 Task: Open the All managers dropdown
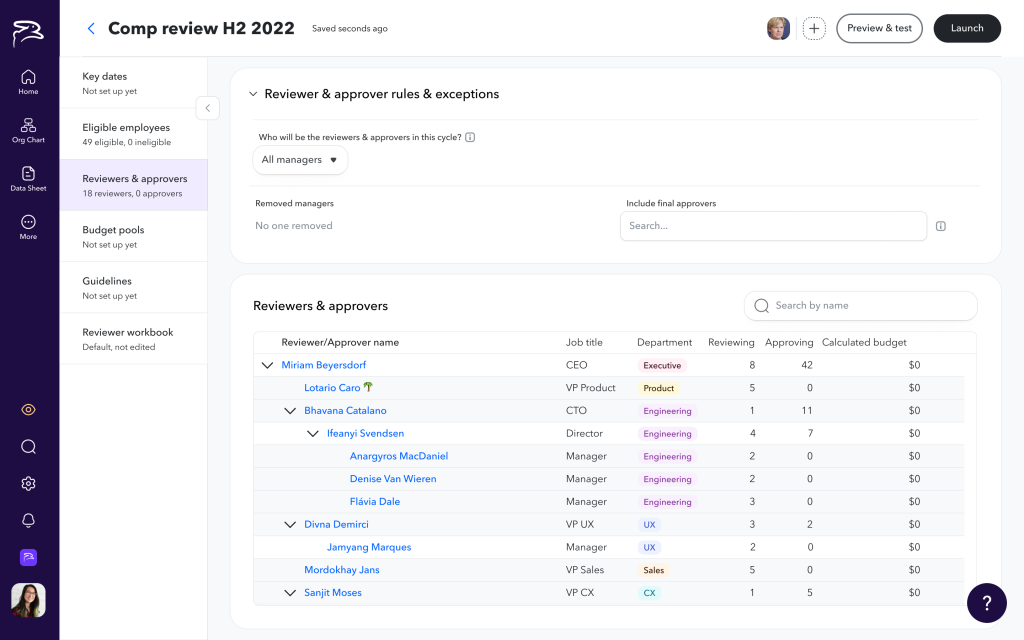pyautogui.click(x=300, y=160)
